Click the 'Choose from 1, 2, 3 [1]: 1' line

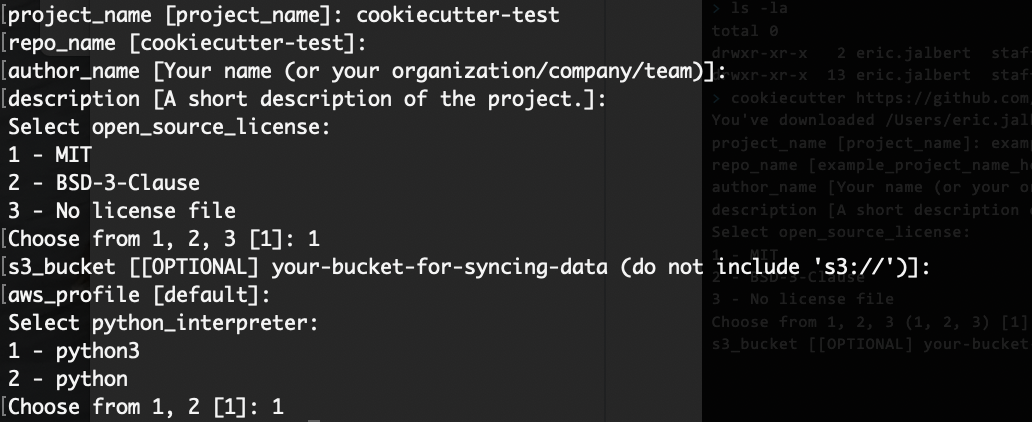point(164,239)
